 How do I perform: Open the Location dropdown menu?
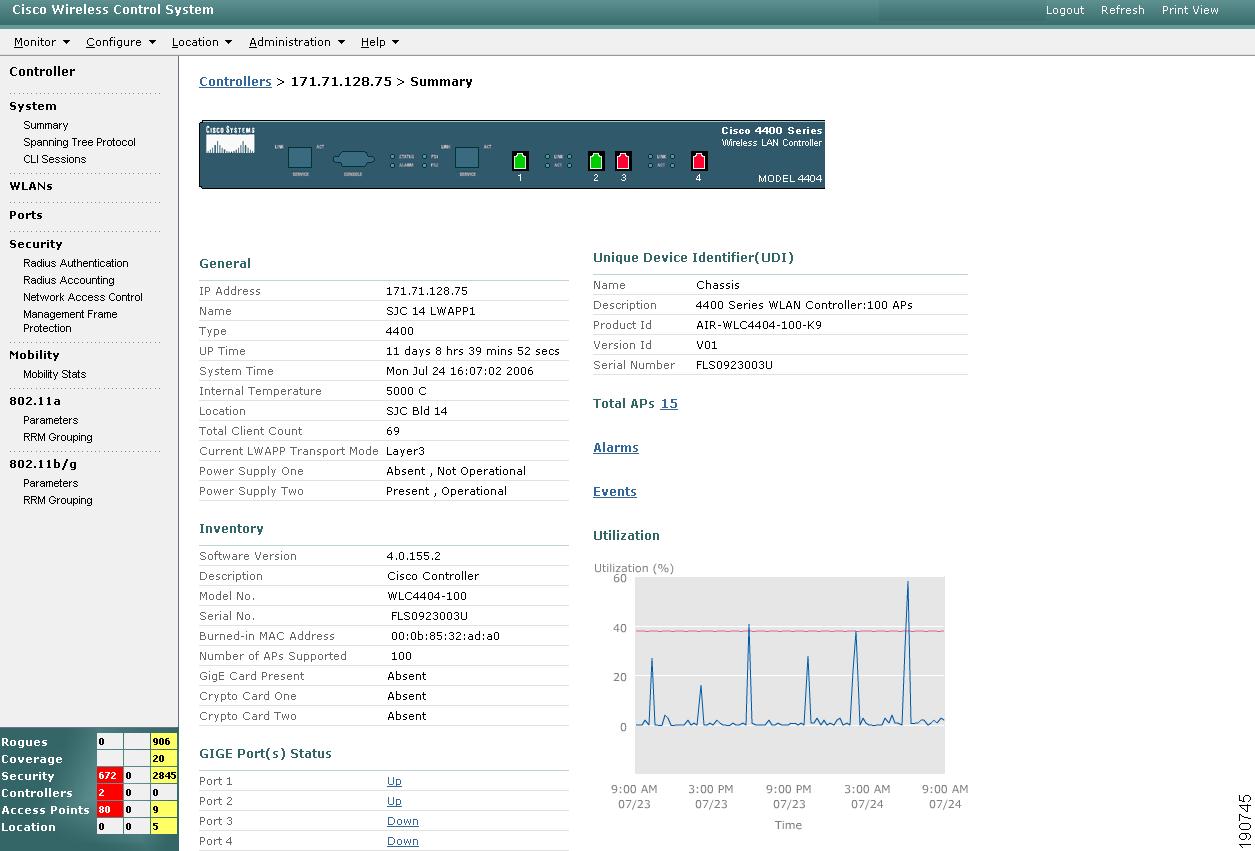click(201, 42)
